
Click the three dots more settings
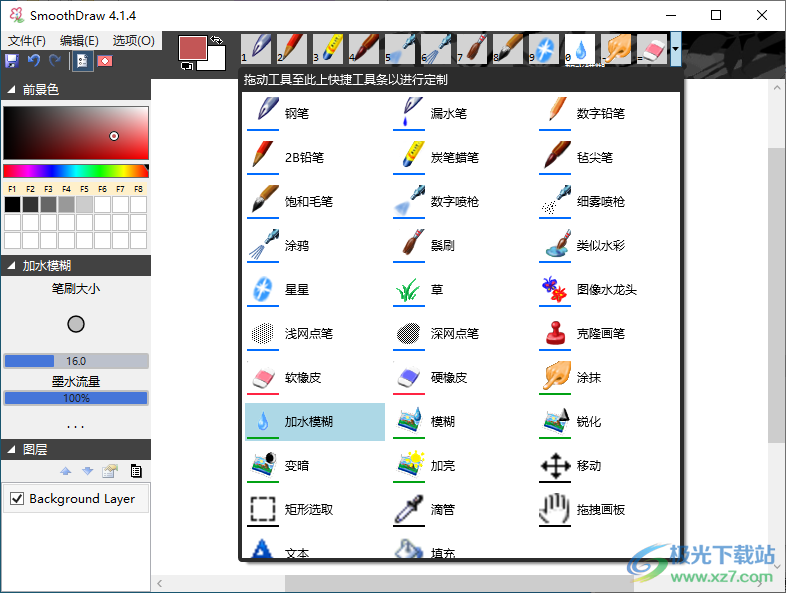tap(76, 427)
